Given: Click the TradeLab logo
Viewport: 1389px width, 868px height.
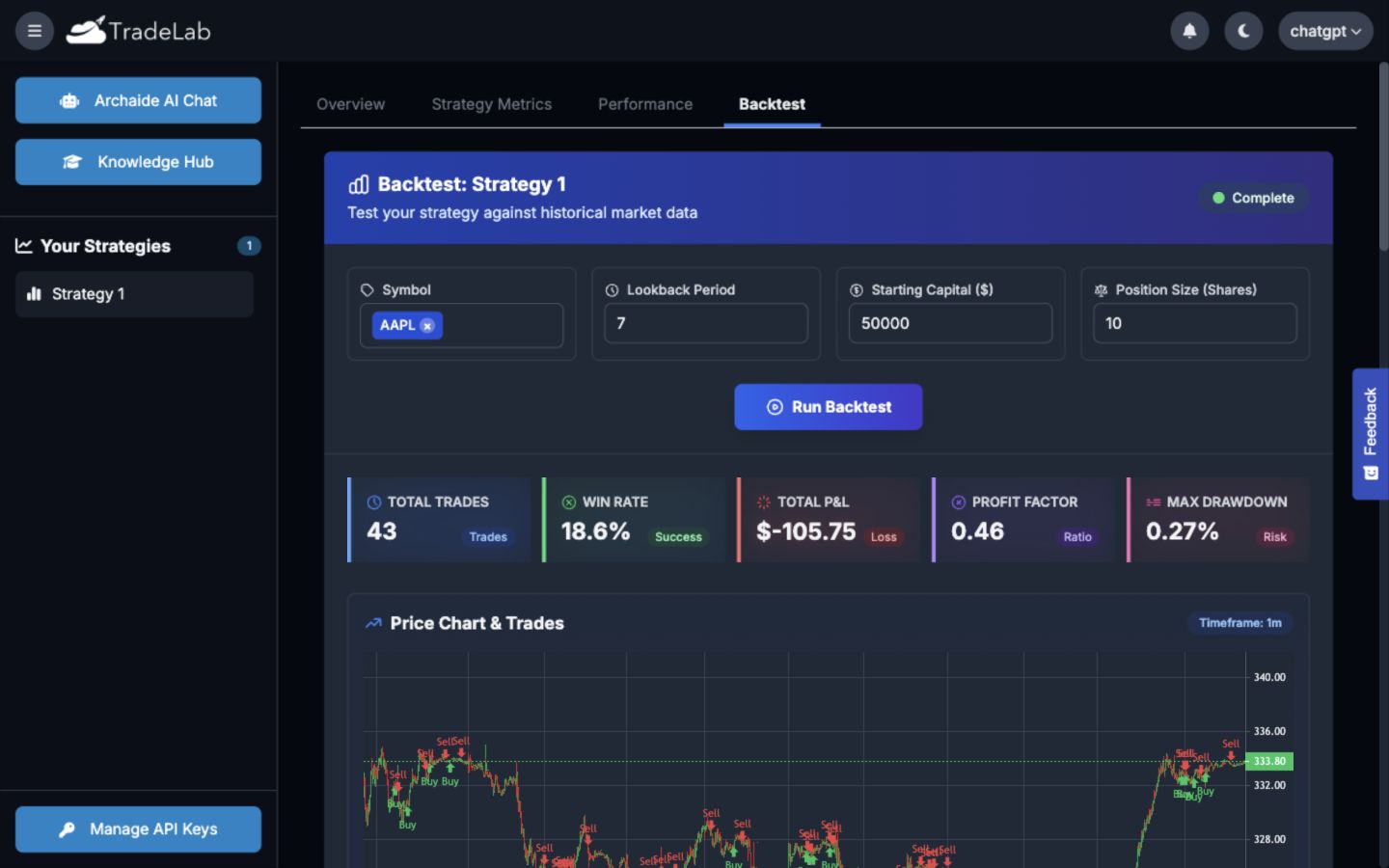Looking at the screenshot, I should tap(138, 31).
